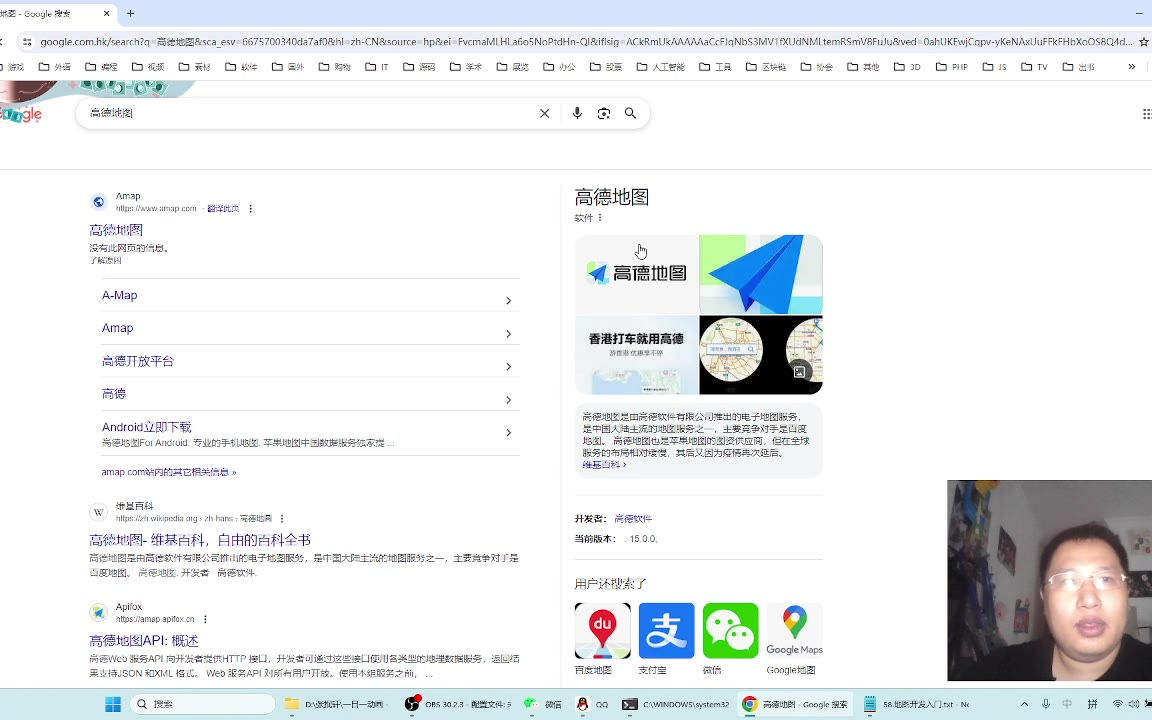
Task: Click the Google logo
Action: pyautogui.click(x=21, y=114)
